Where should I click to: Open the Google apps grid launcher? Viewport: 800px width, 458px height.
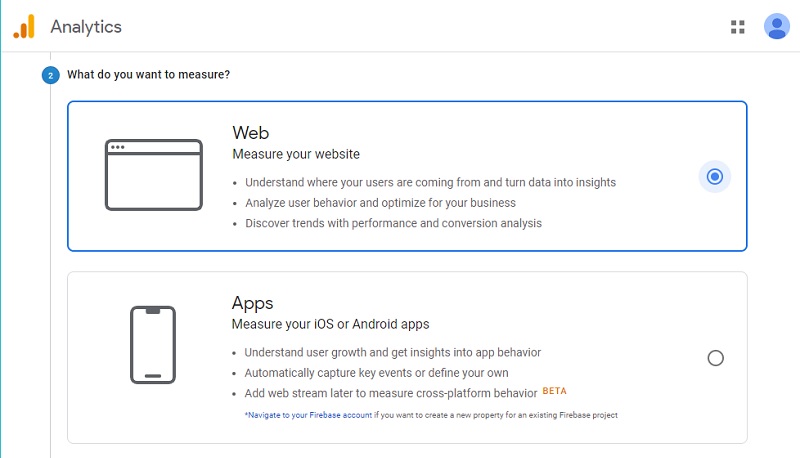pos(738,27)
